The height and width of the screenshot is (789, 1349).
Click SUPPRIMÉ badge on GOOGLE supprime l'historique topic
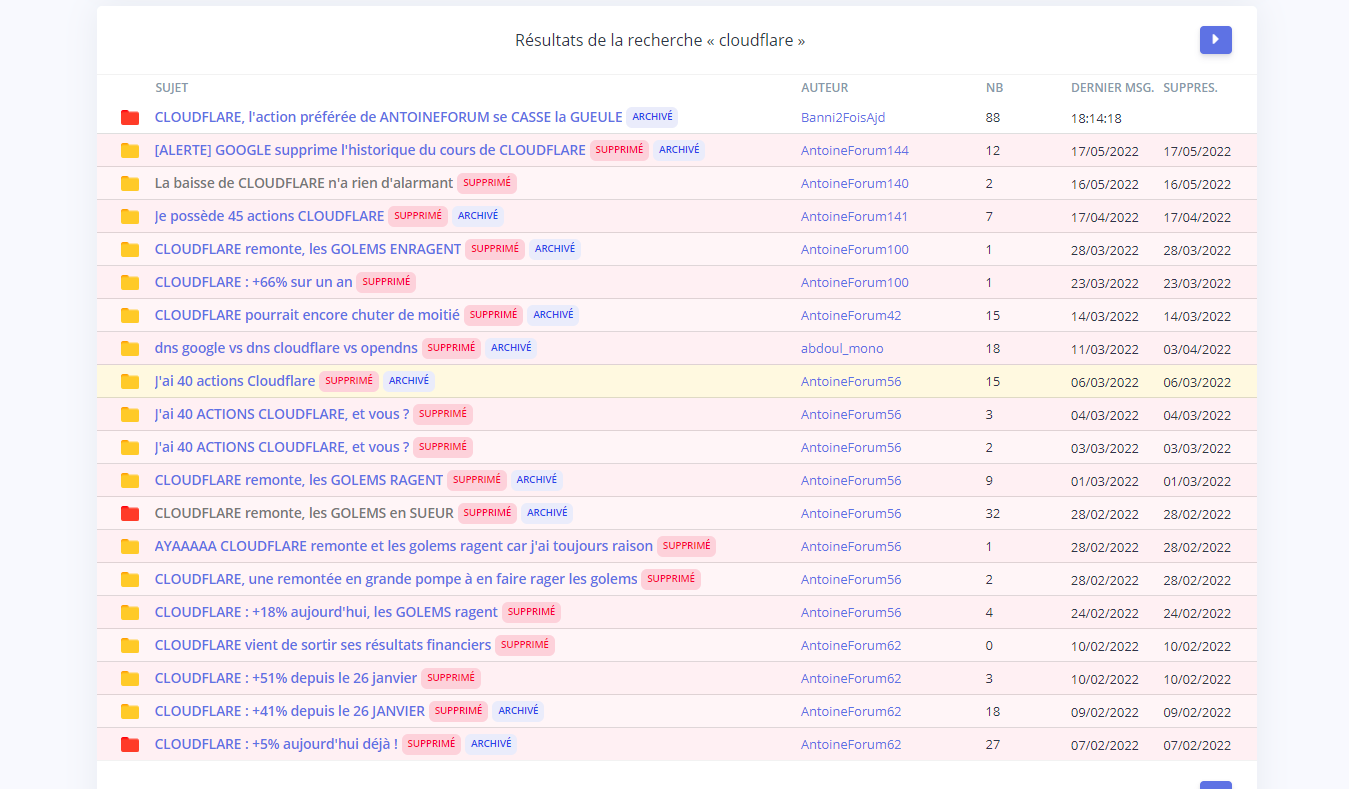pyautogui.click(x=619, y=150)
